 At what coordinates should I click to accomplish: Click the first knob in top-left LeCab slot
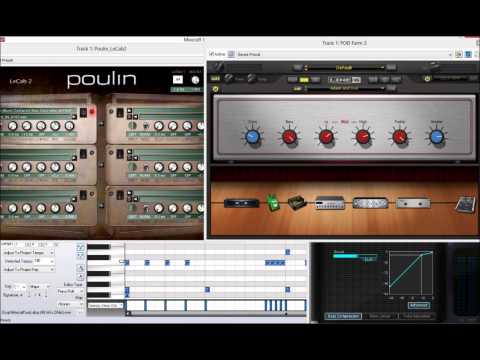[x=12, y=126]
